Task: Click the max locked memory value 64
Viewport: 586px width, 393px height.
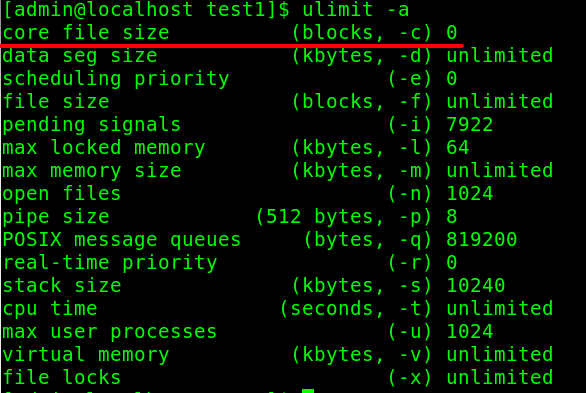Action: point(458,147)
